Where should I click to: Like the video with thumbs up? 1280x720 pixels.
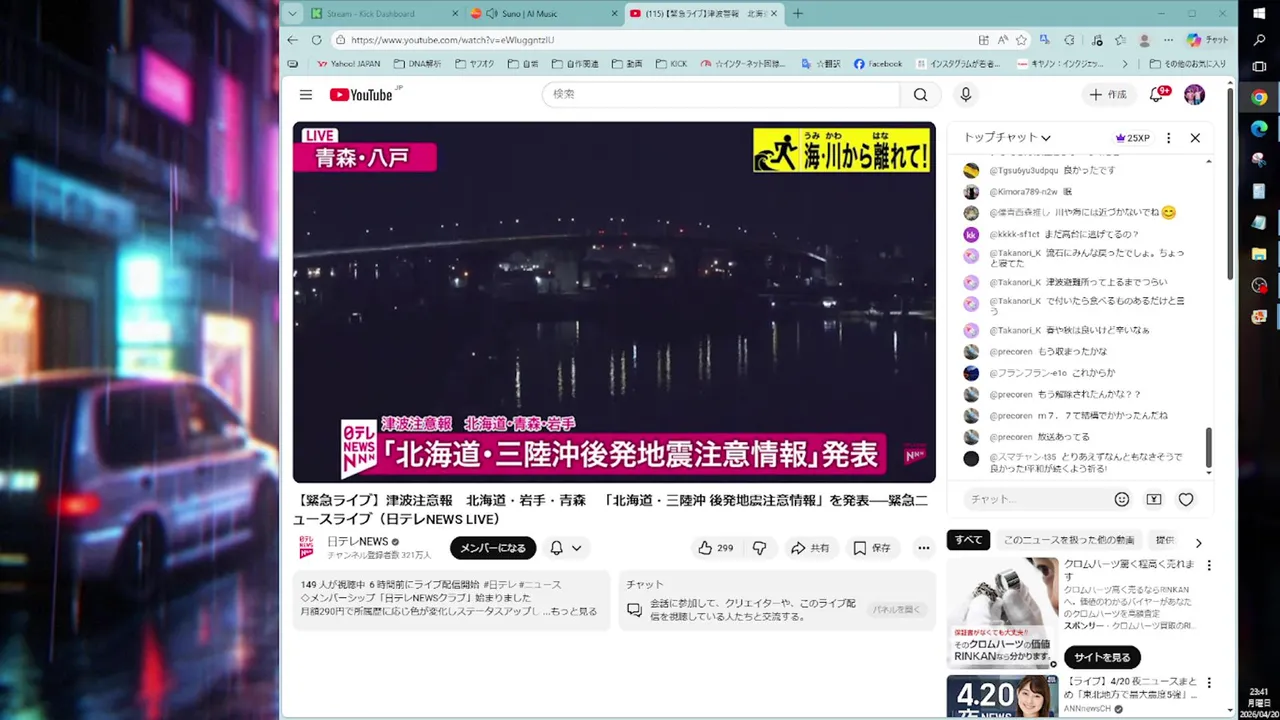(715, 548)
